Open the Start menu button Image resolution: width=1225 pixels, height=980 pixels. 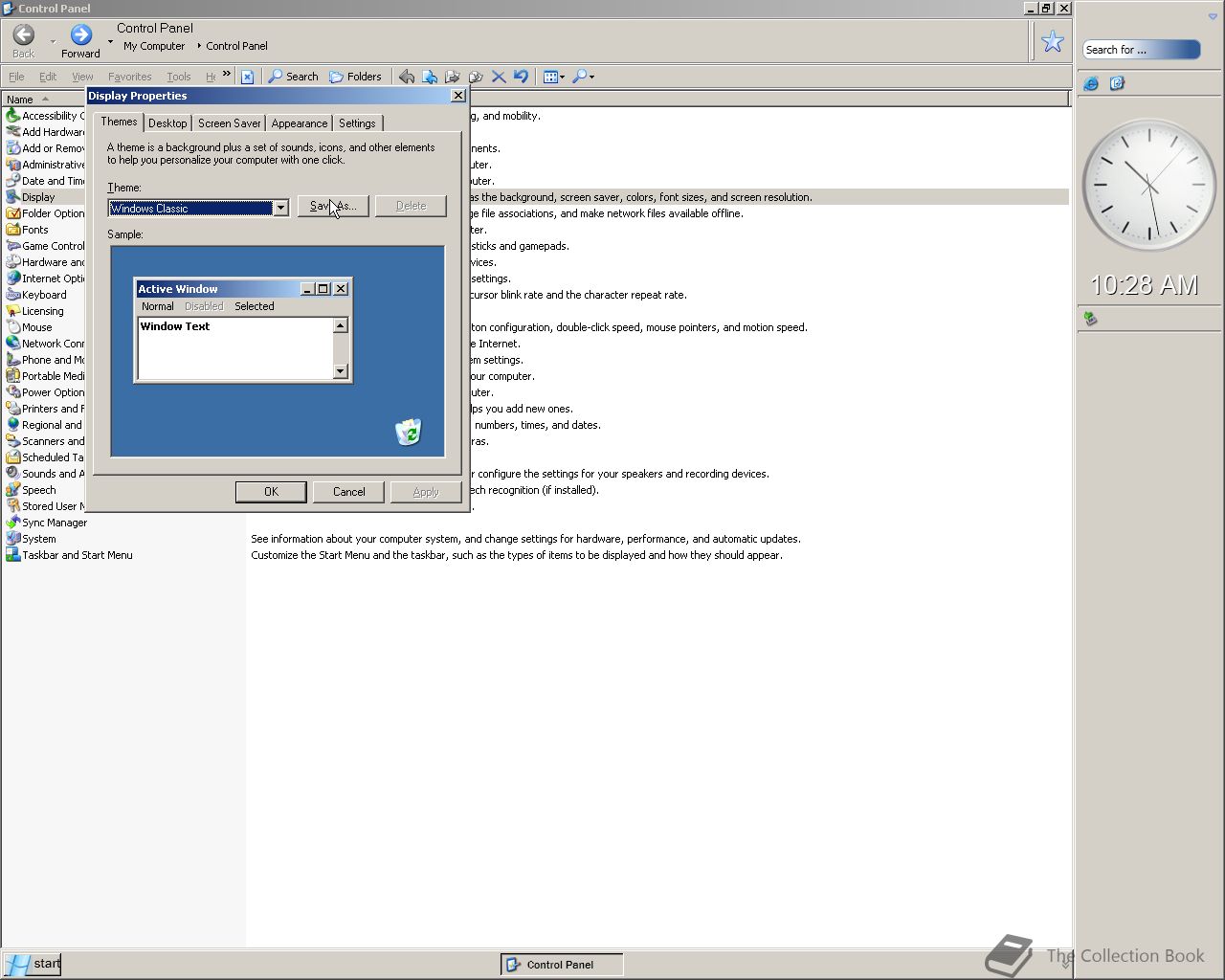pos(32,964)
